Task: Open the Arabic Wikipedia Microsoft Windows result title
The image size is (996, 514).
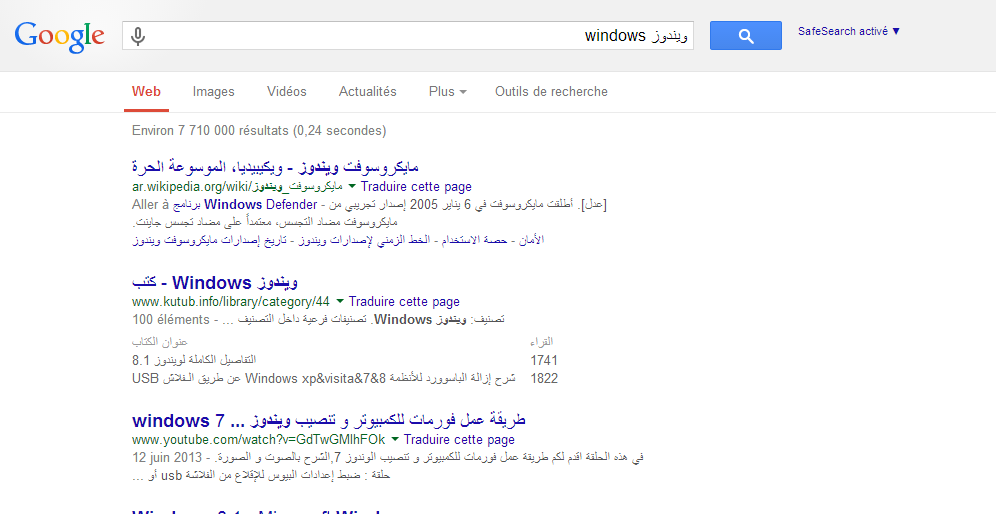Action: click(275, 167)
